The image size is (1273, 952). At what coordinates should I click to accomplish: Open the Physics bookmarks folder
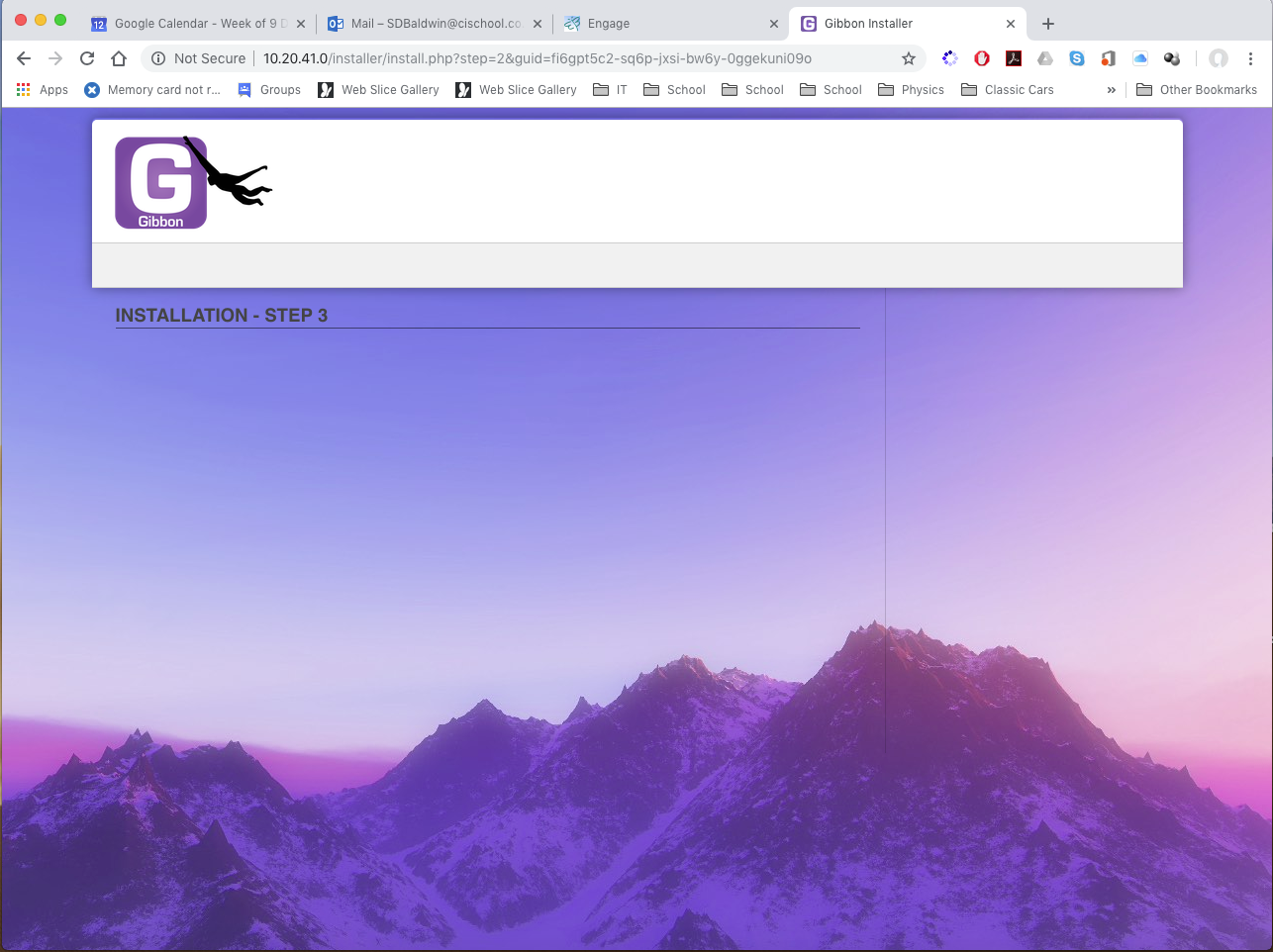911,90
